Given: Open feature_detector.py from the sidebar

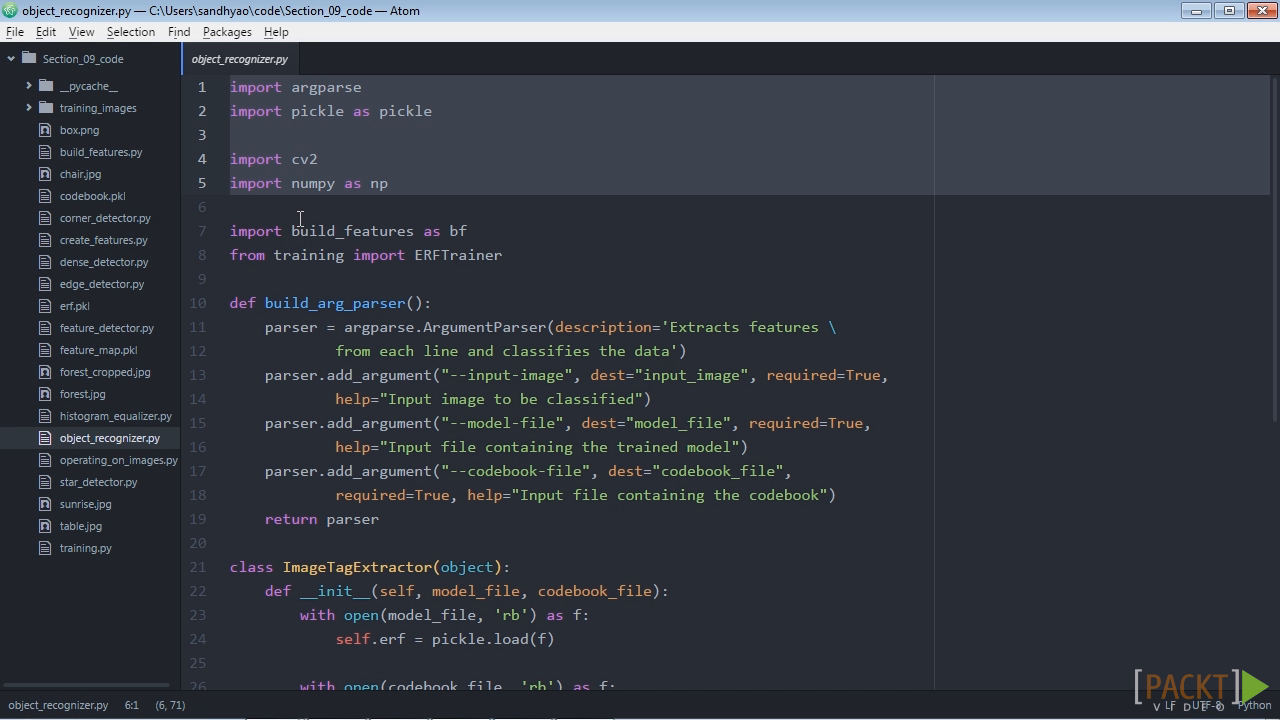Looking at the screenshot, I should [106, 328].
